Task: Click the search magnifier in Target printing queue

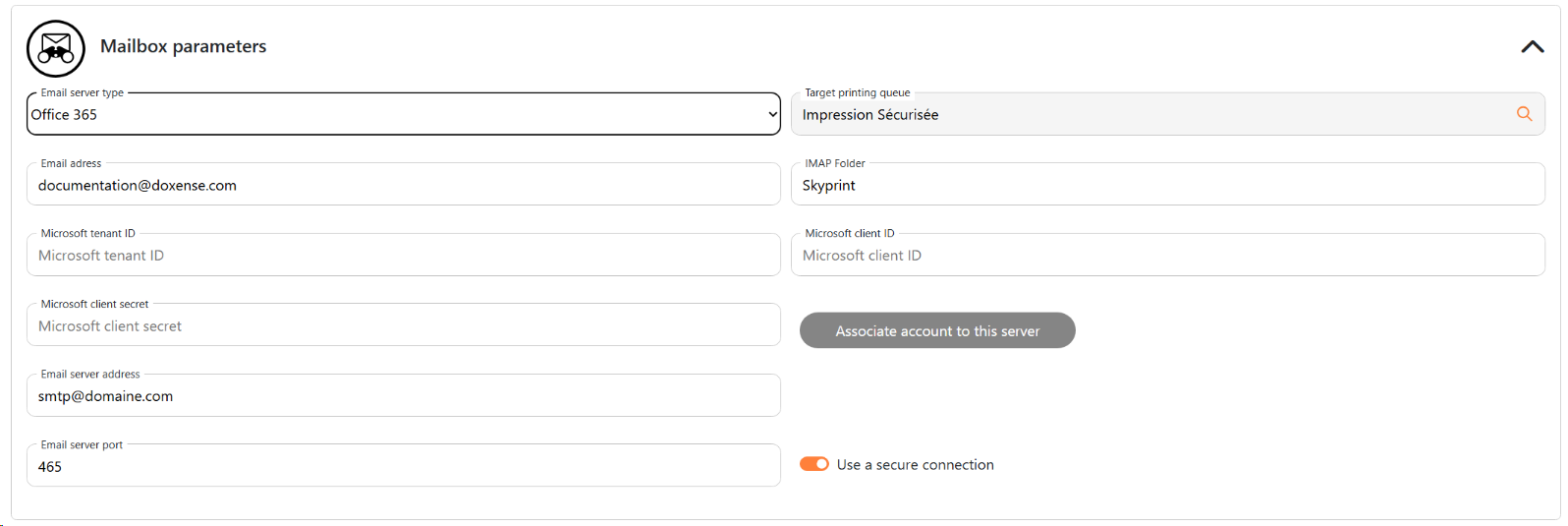Action: [1524, 114]
